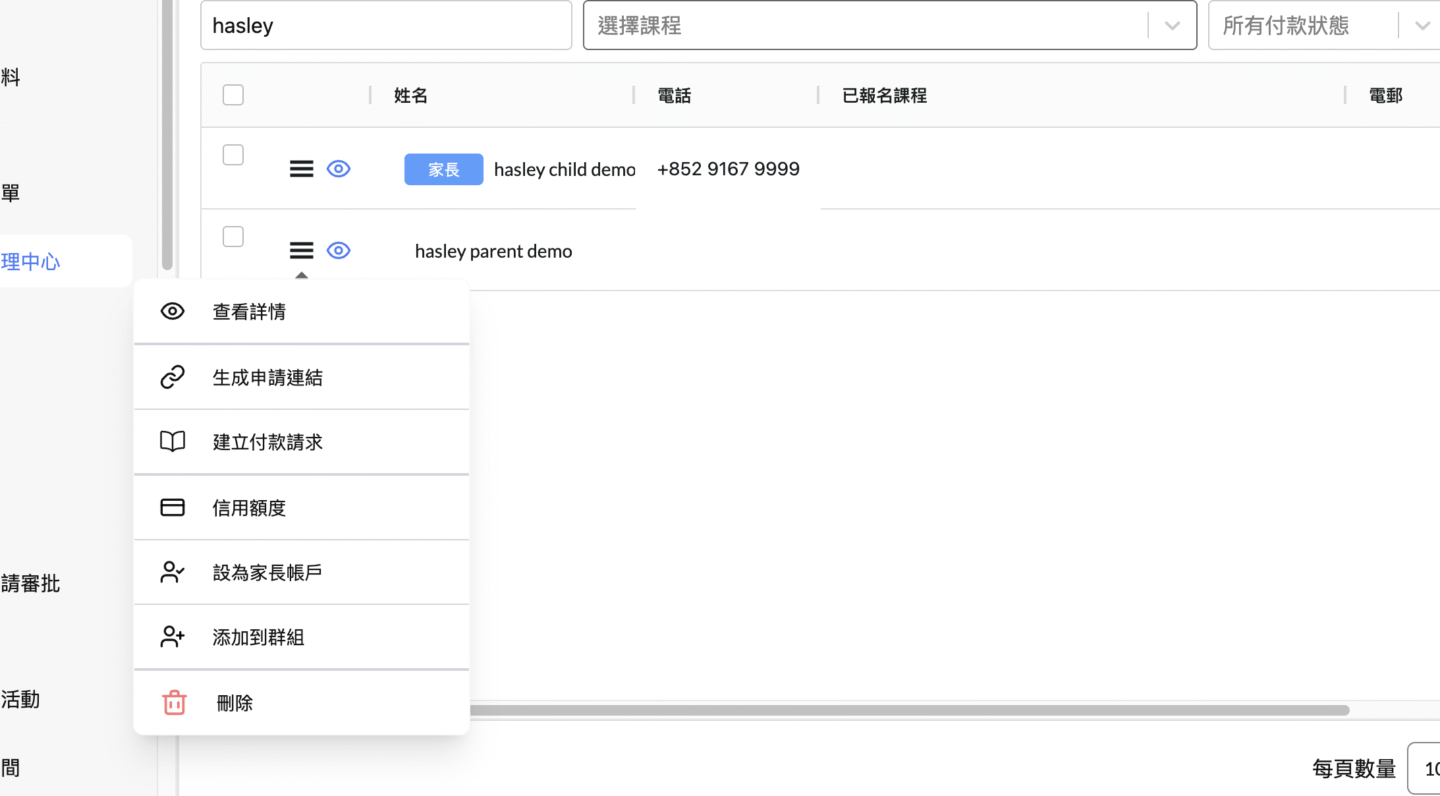
Task: Check the hasley child demo row checkbox
Action: 233,155
